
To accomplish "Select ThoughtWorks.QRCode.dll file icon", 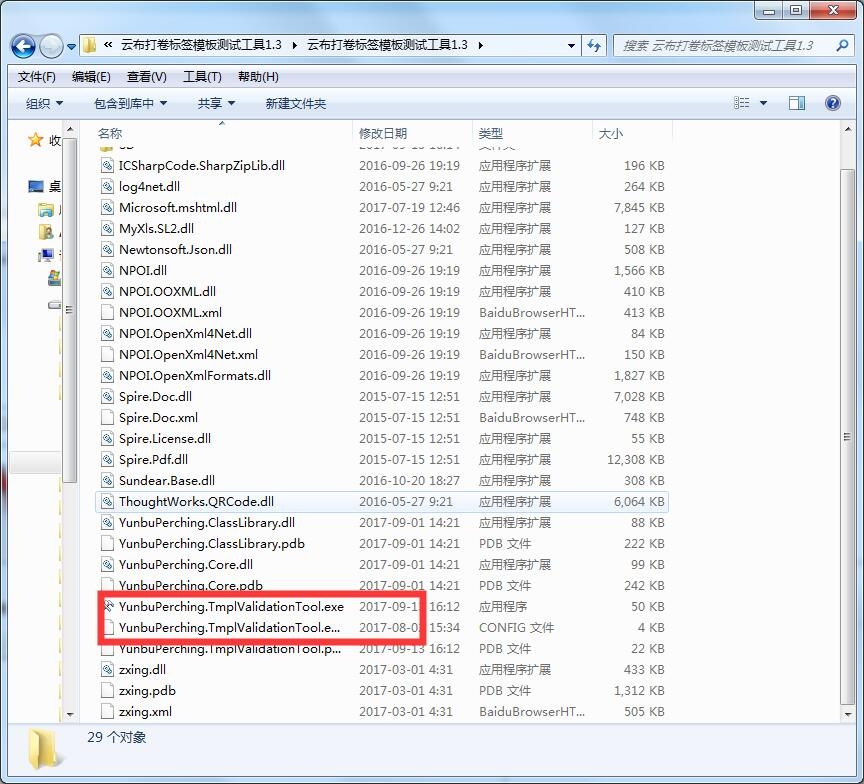I will point(107,501).
